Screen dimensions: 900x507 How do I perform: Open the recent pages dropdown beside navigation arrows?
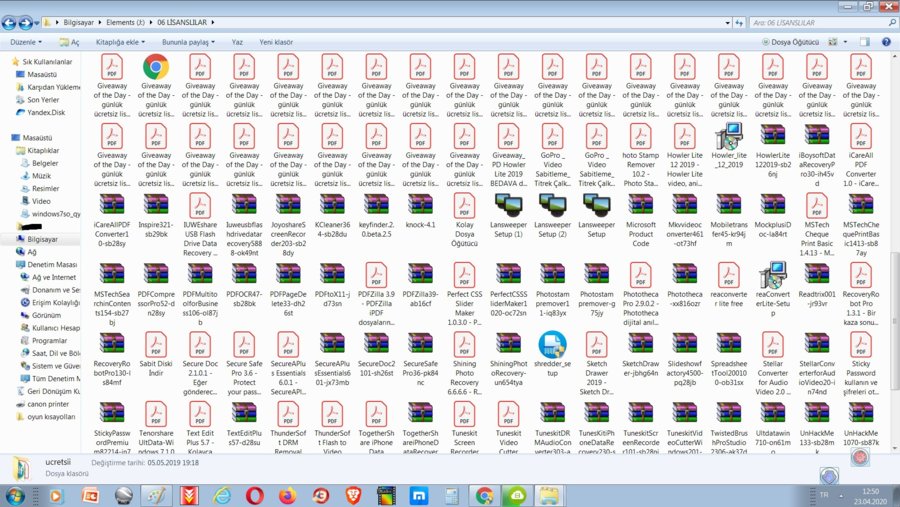coord(37,23)
